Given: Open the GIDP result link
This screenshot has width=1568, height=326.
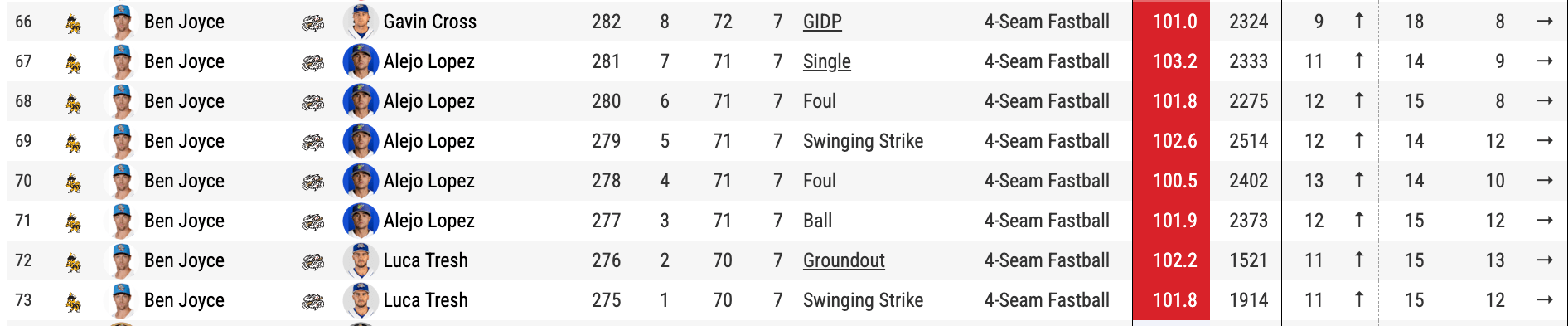Looking at the screenshot, I should point(822,22).
